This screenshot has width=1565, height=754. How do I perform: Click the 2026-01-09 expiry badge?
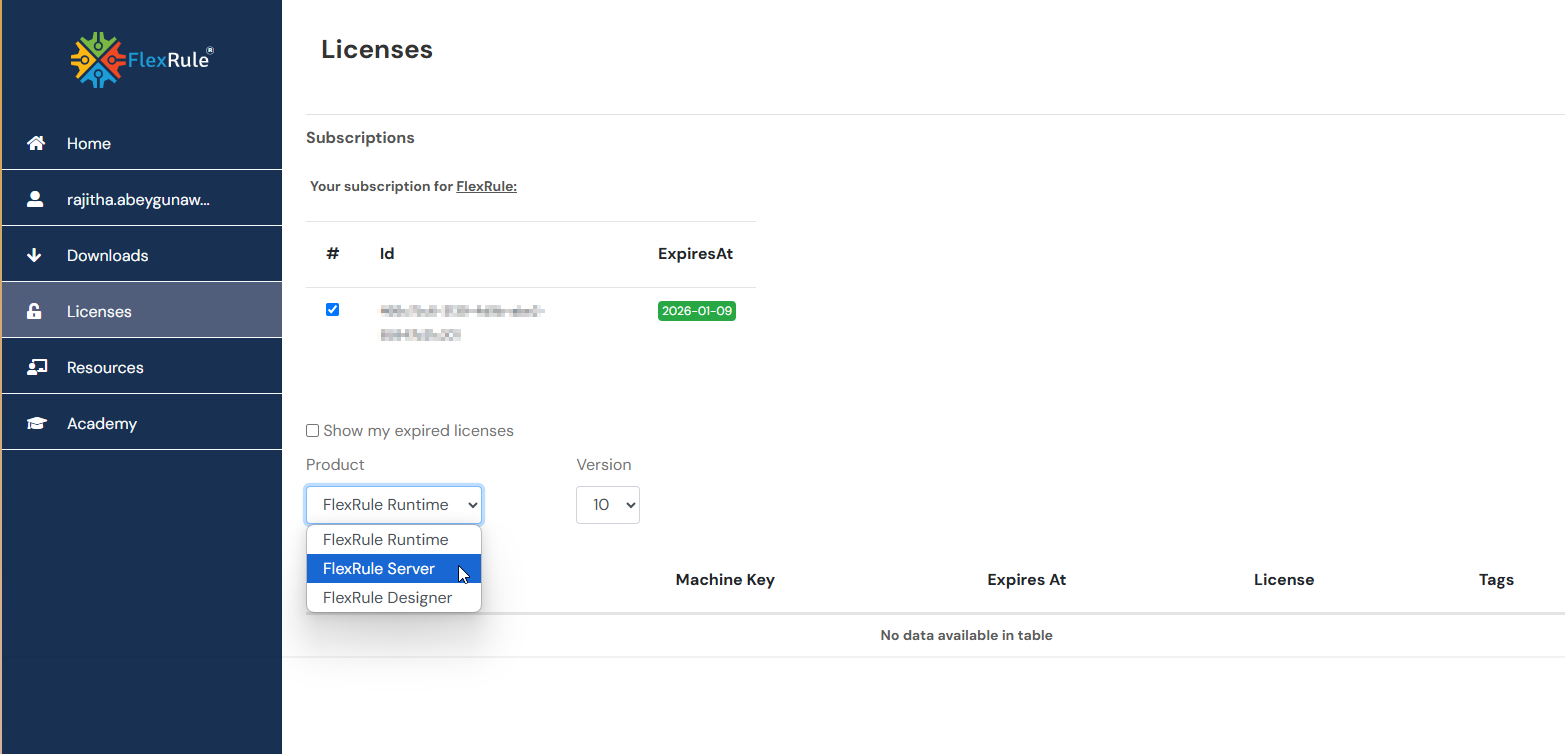click(697, 311)
